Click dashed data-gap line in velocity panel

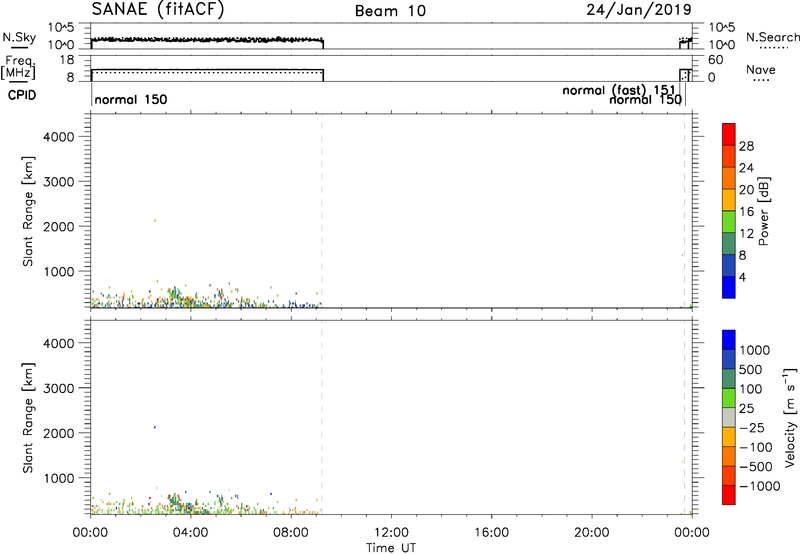(322, 418)
